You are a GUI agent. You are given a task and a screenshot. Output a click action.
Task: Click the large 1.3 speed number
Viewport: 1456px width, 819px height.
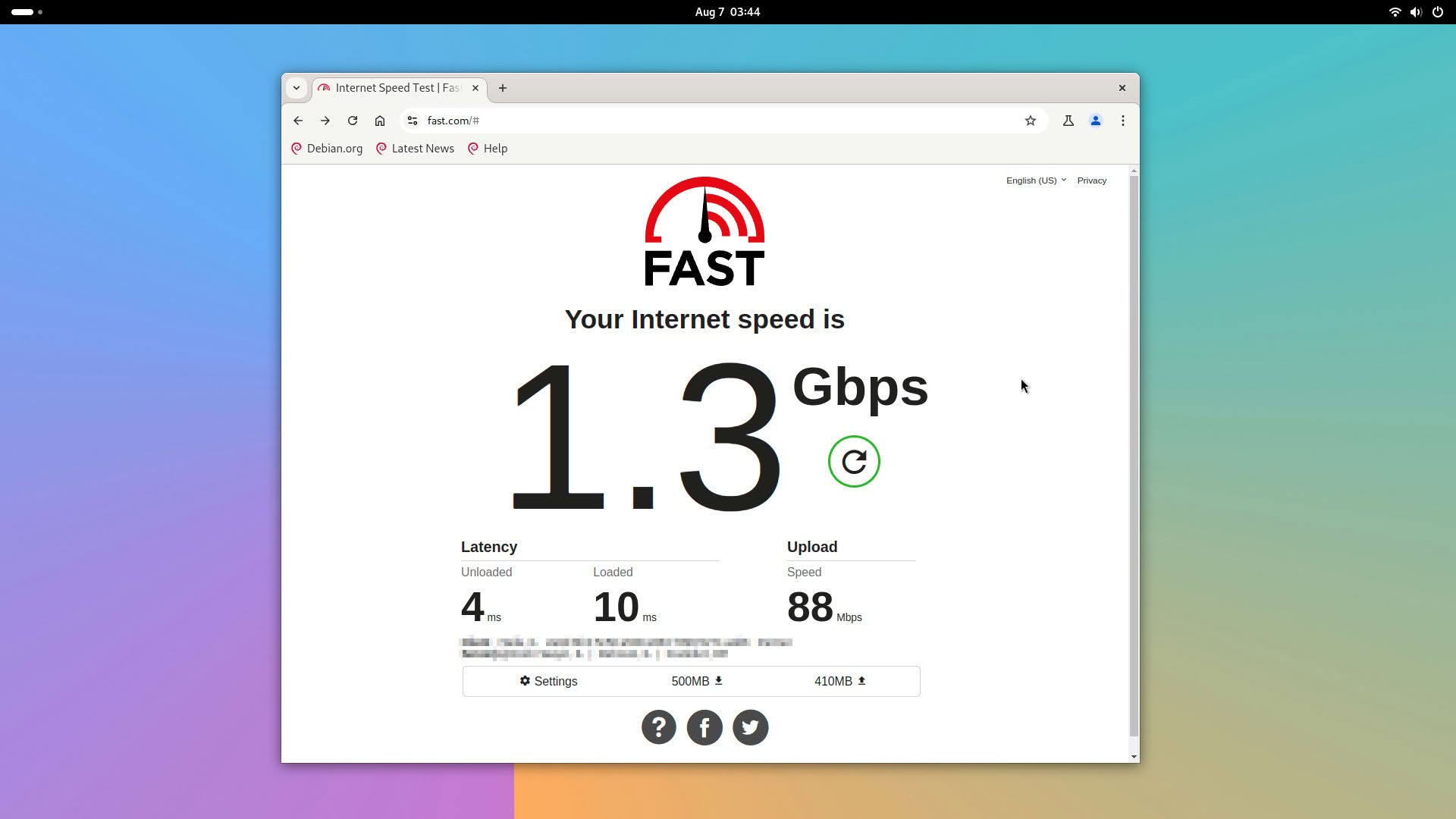tap(645, 437)
